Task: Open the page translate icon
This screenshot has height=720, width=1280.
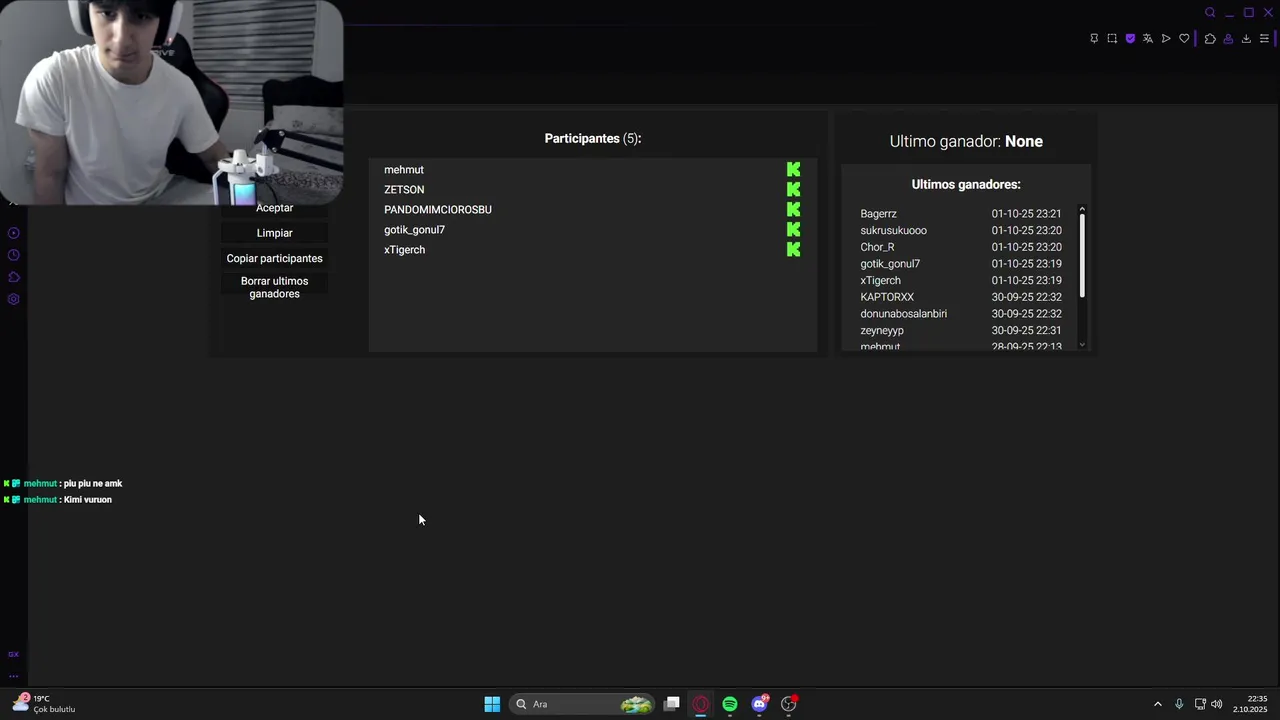Action: tap(1148, 39)
